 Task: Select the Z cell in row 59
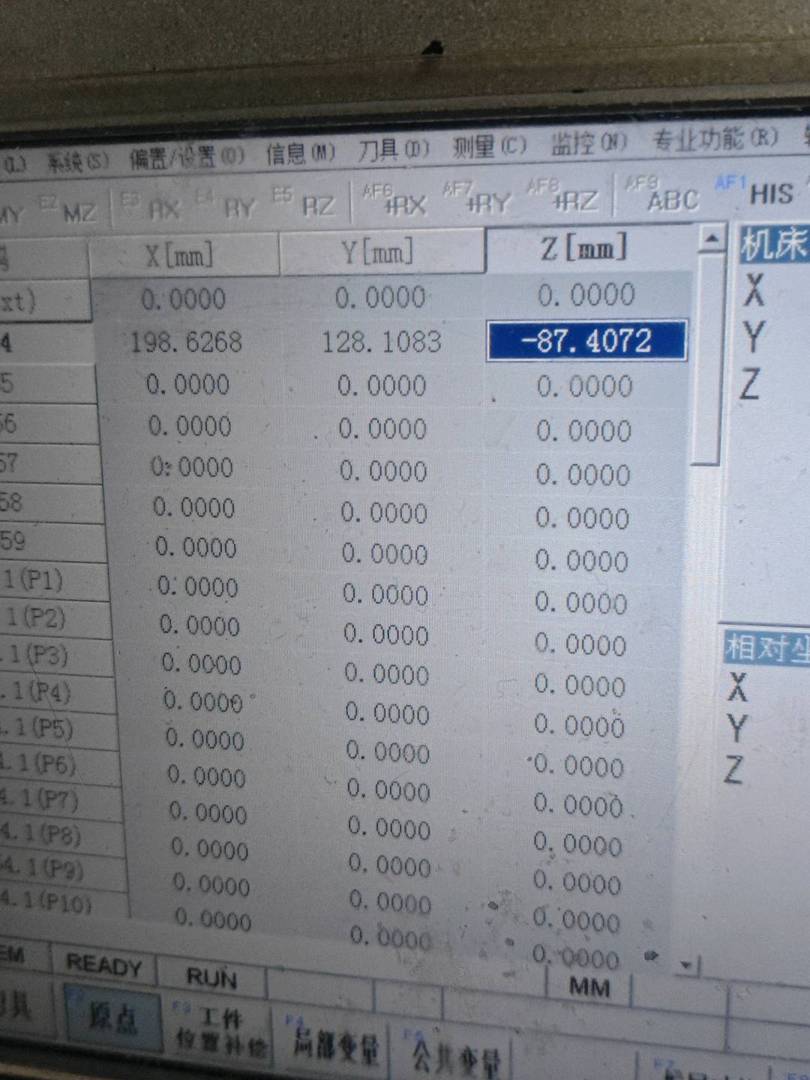click(x=582, y=561)
